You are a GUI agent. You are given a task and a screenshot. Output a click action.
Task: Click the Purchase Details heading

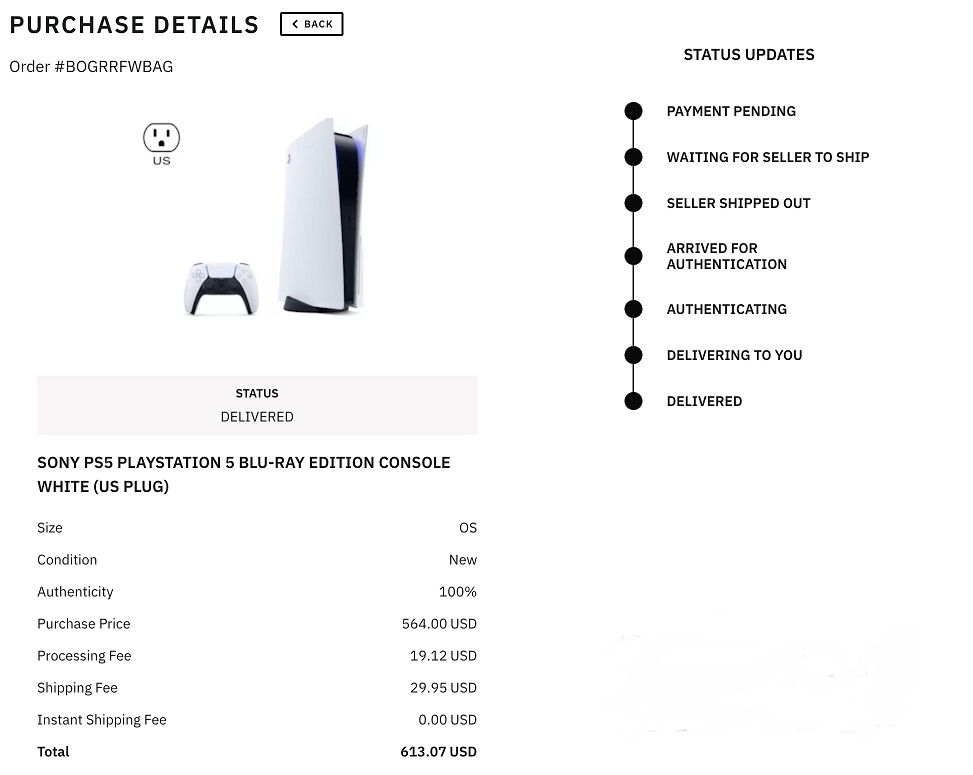click(134, 25)
